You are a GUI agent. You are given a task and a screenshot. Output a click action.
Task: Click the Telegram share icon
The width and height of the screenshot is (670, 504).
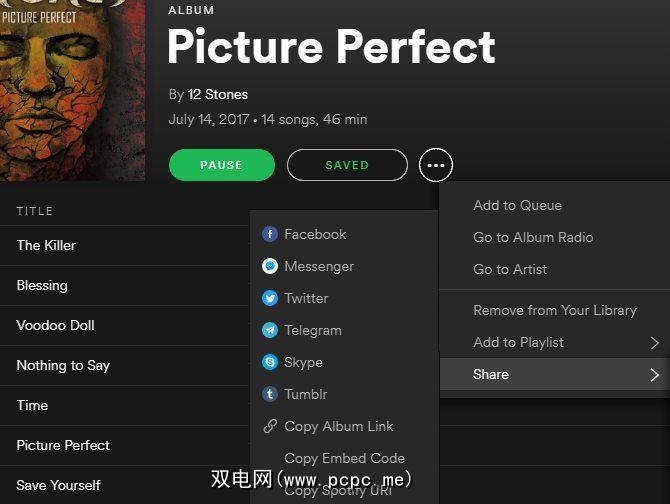click(x=270, y=330)
